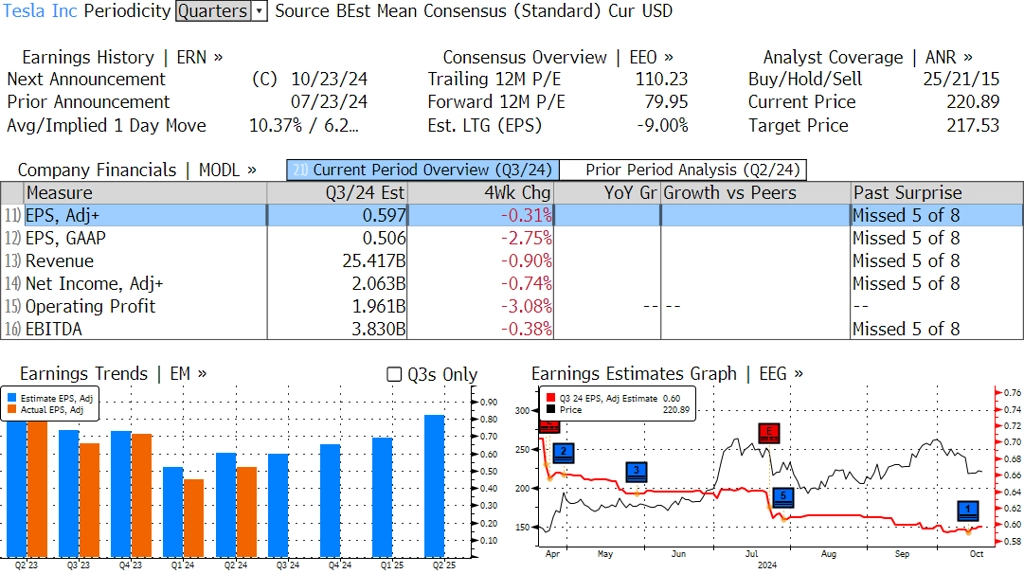The image size is (1024, 574).
Task: Select the Revenue measure row
Action: (x=512, y=261)
